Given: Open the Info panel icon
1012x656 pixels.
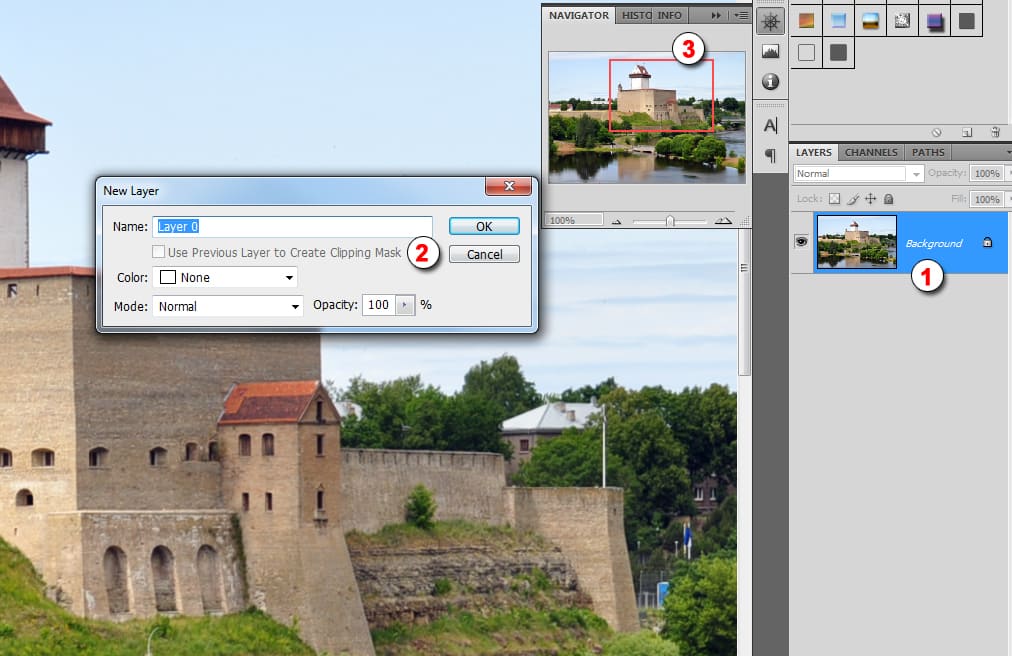Looking at the screenshot, I should (770, 81).
